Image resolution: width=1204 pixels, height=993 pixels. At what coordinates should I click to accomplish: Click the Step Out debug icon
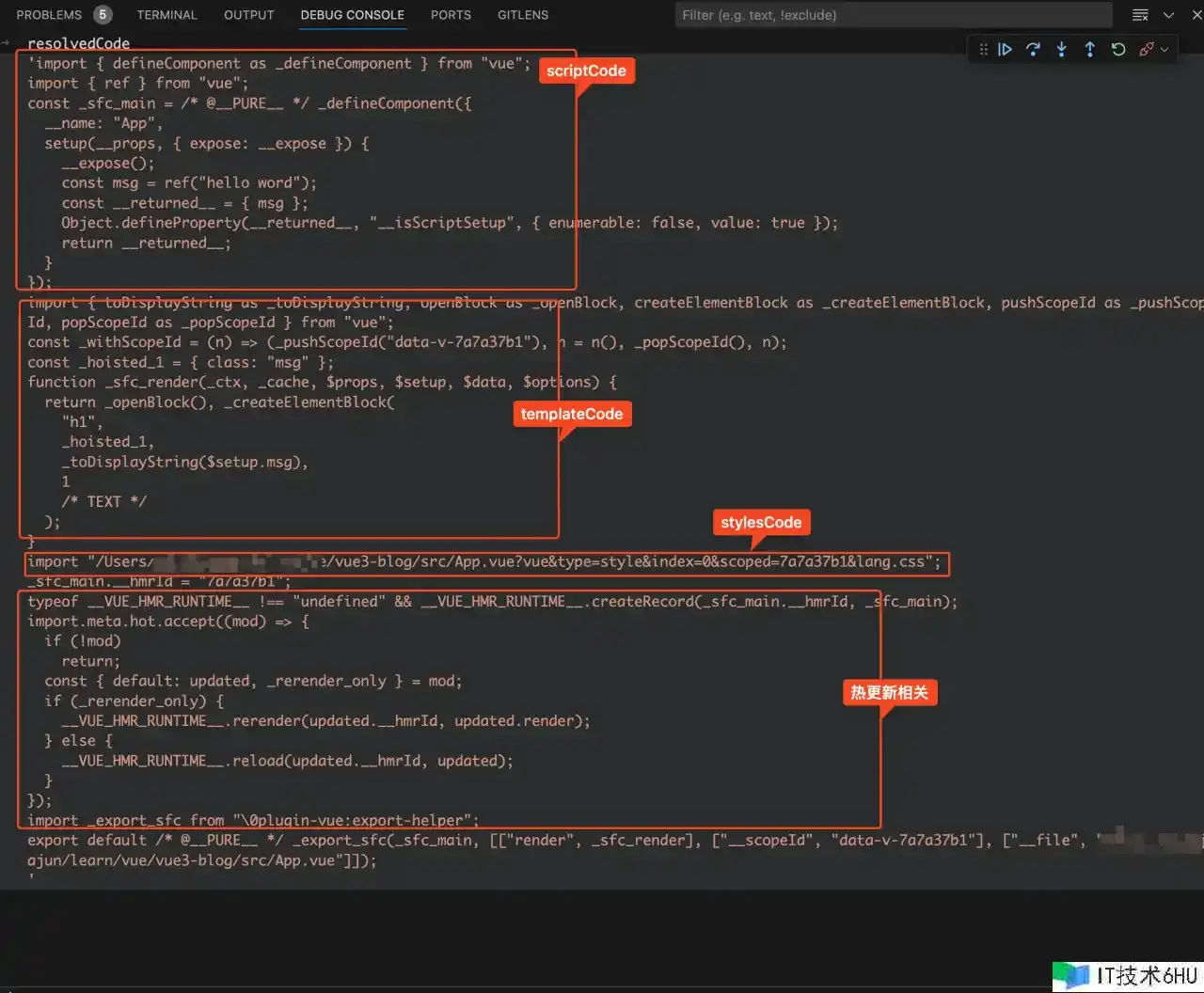pos(1089,50)
